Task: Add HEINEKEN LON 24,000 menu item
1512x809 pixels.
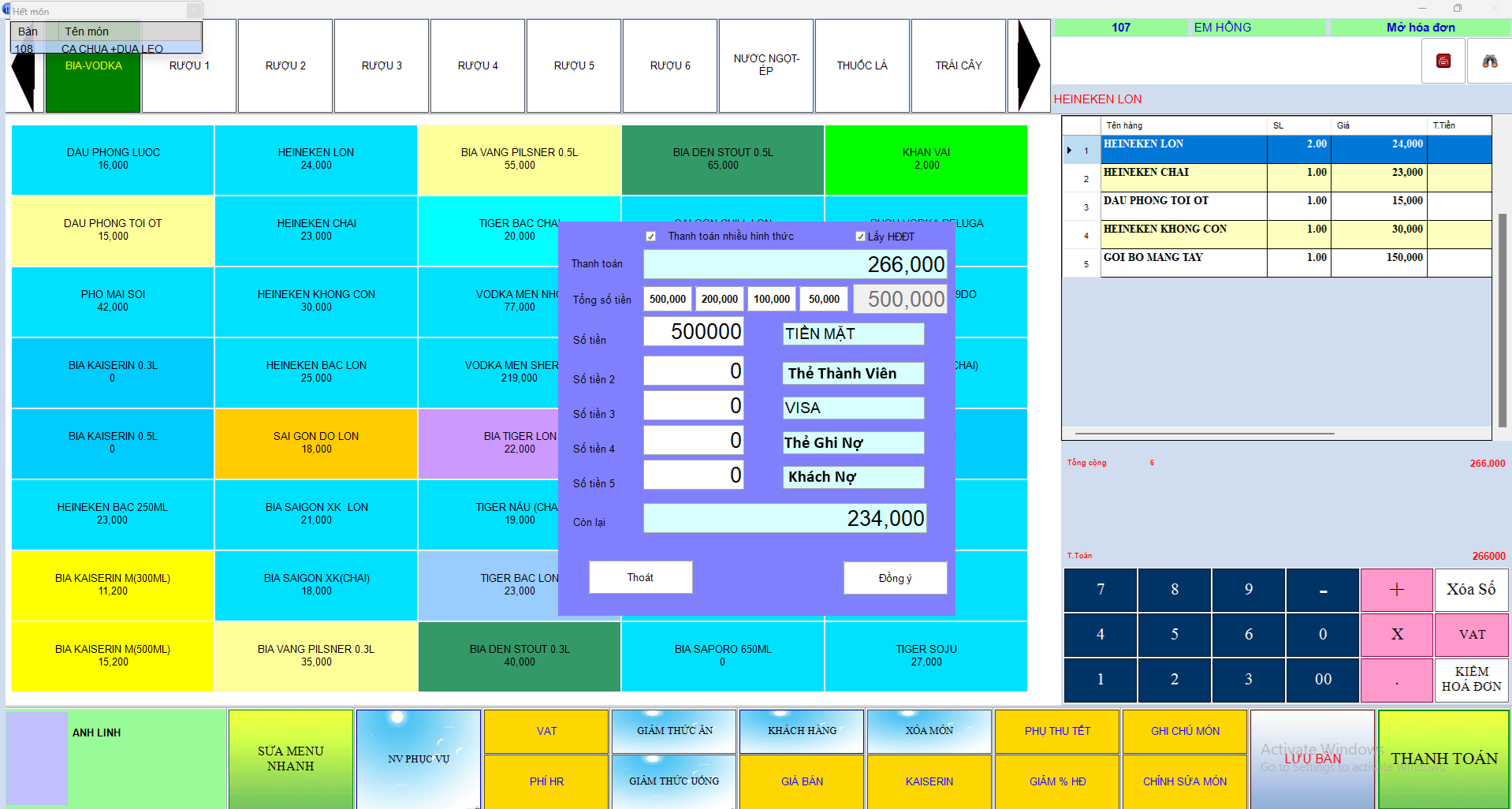Action: [x=316, y=159]
